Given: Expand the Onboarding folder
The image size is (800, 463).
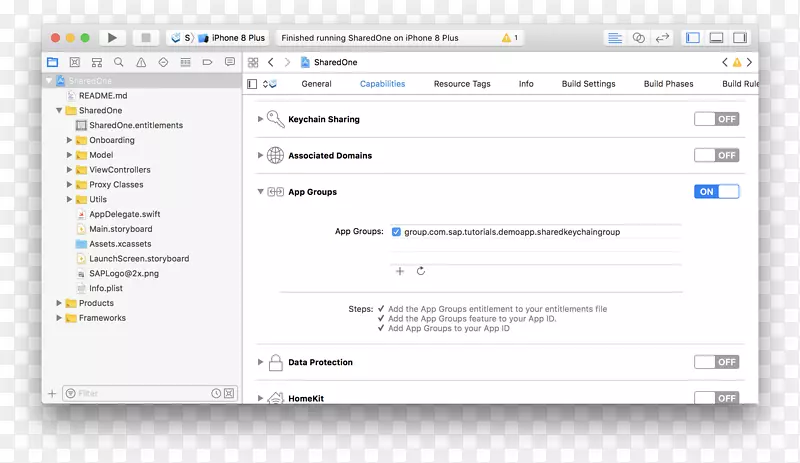Looking at the screenshot, I should (70, 140).
